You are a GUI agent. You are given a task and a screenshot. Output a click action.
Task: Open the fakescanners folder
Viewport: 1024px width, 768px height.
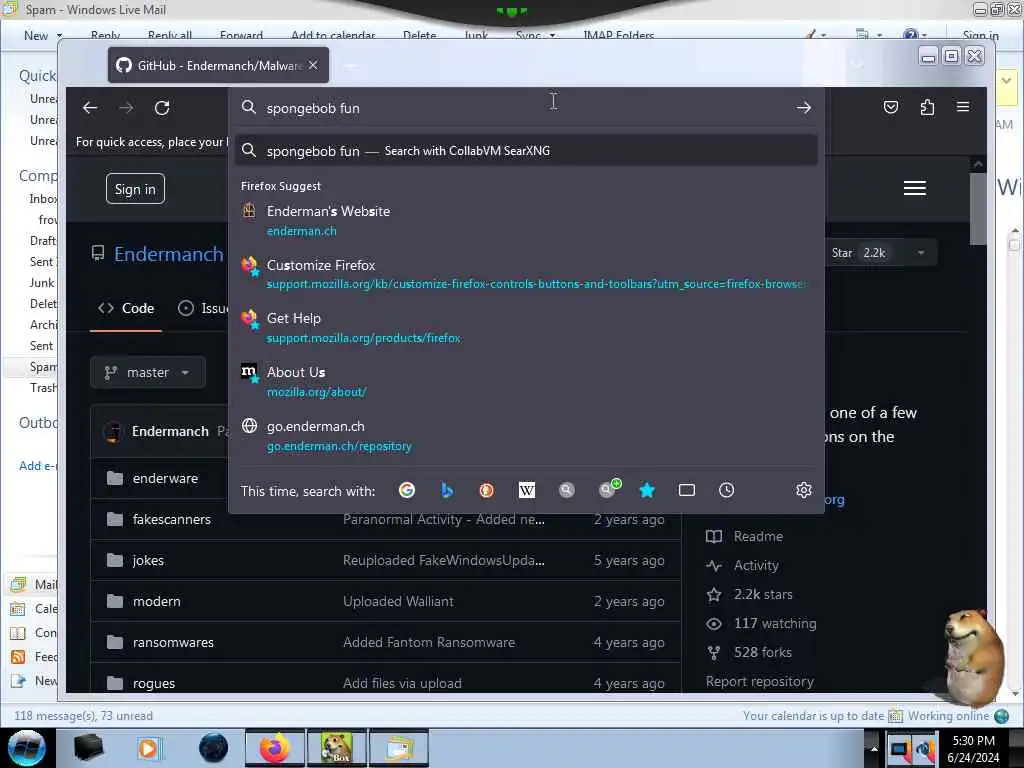172,520
